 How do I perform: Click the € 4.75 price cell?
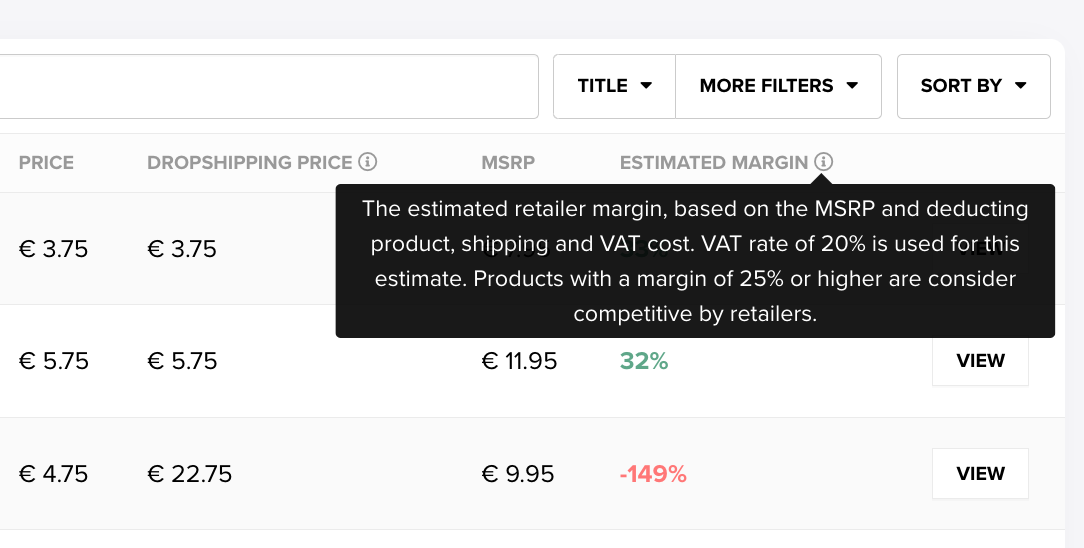53,474
